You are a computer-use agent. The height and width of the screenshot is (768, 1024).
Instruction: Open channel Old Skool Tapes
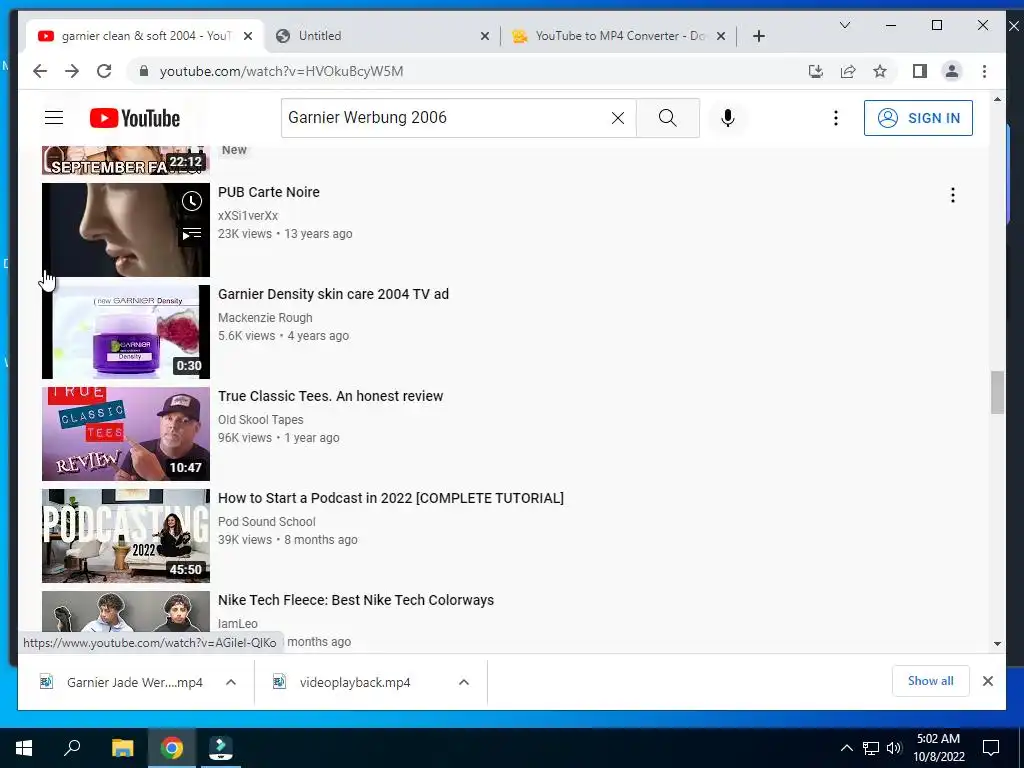coord(261,419)
